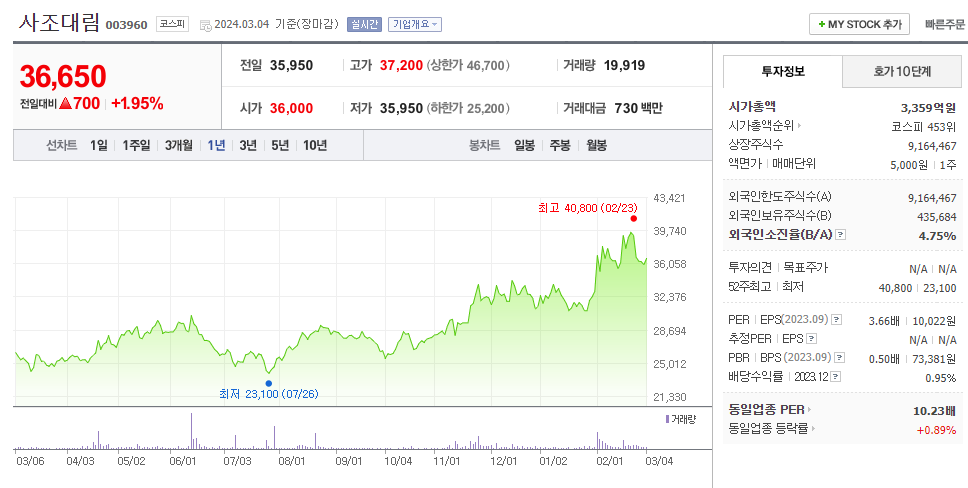Click the 동일업종 PER value 10.23배

(935, 410)
